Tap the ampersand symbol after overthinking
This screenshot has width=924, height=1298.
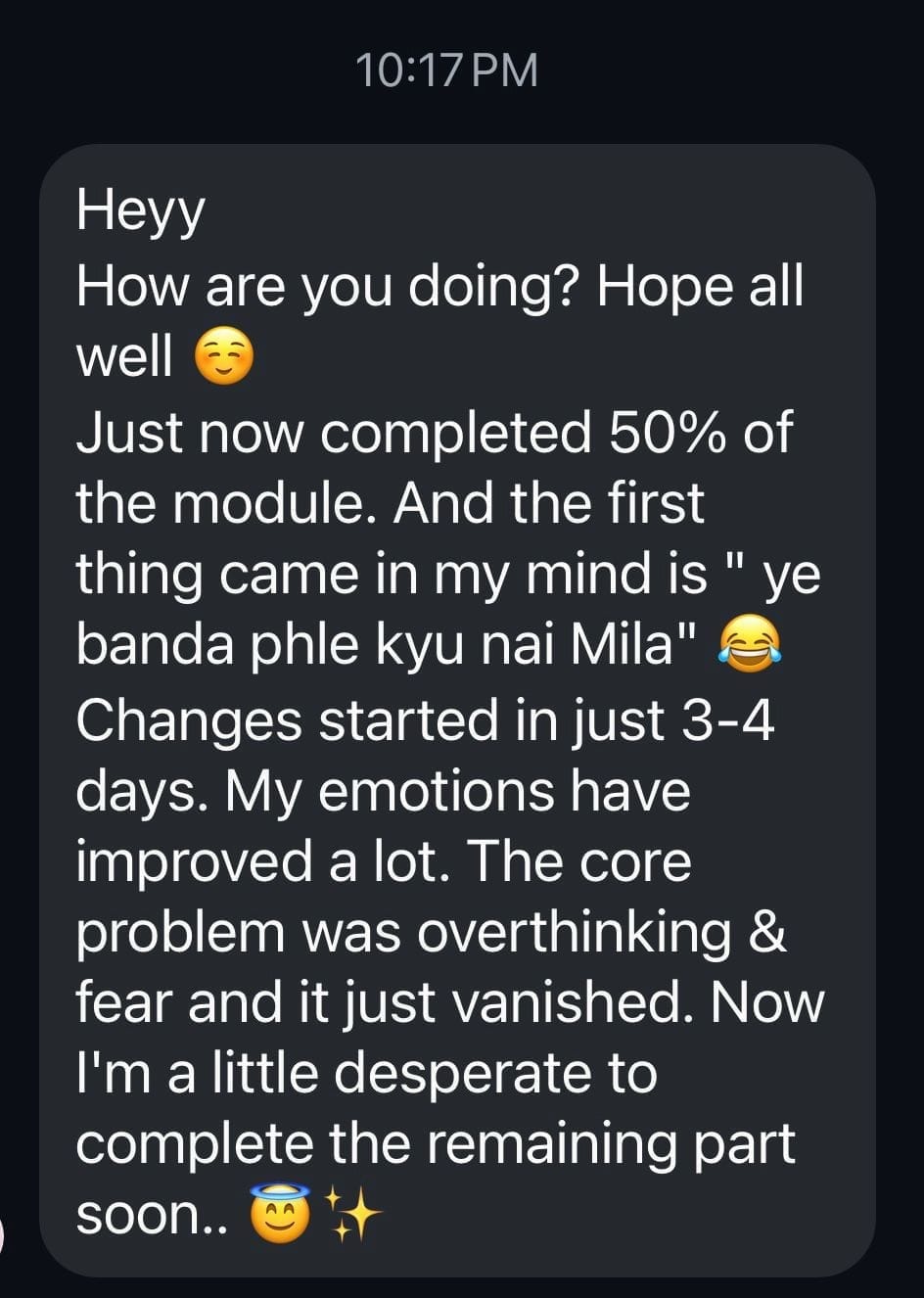click(x=767, y=931)
